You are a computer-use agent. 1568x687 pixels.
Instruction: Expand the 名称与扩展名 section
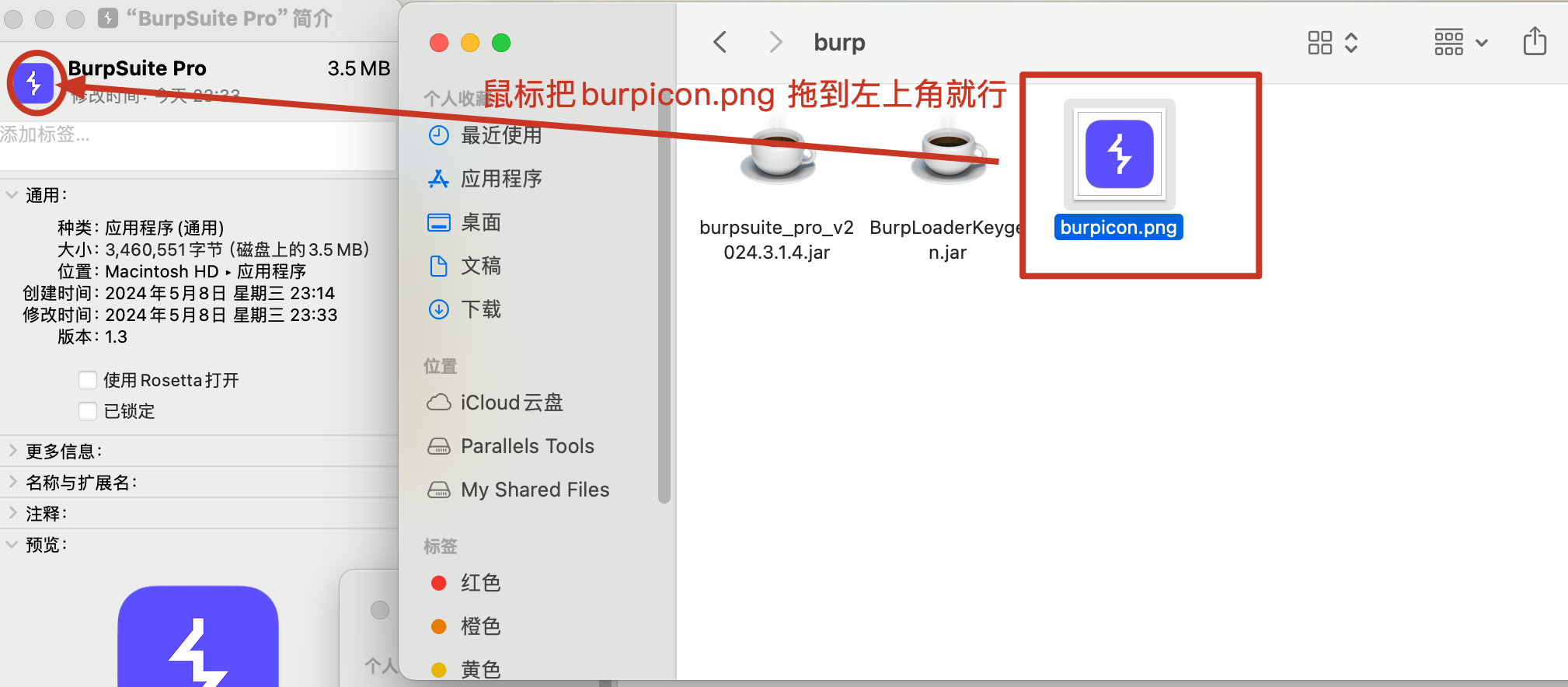(12, 482)
